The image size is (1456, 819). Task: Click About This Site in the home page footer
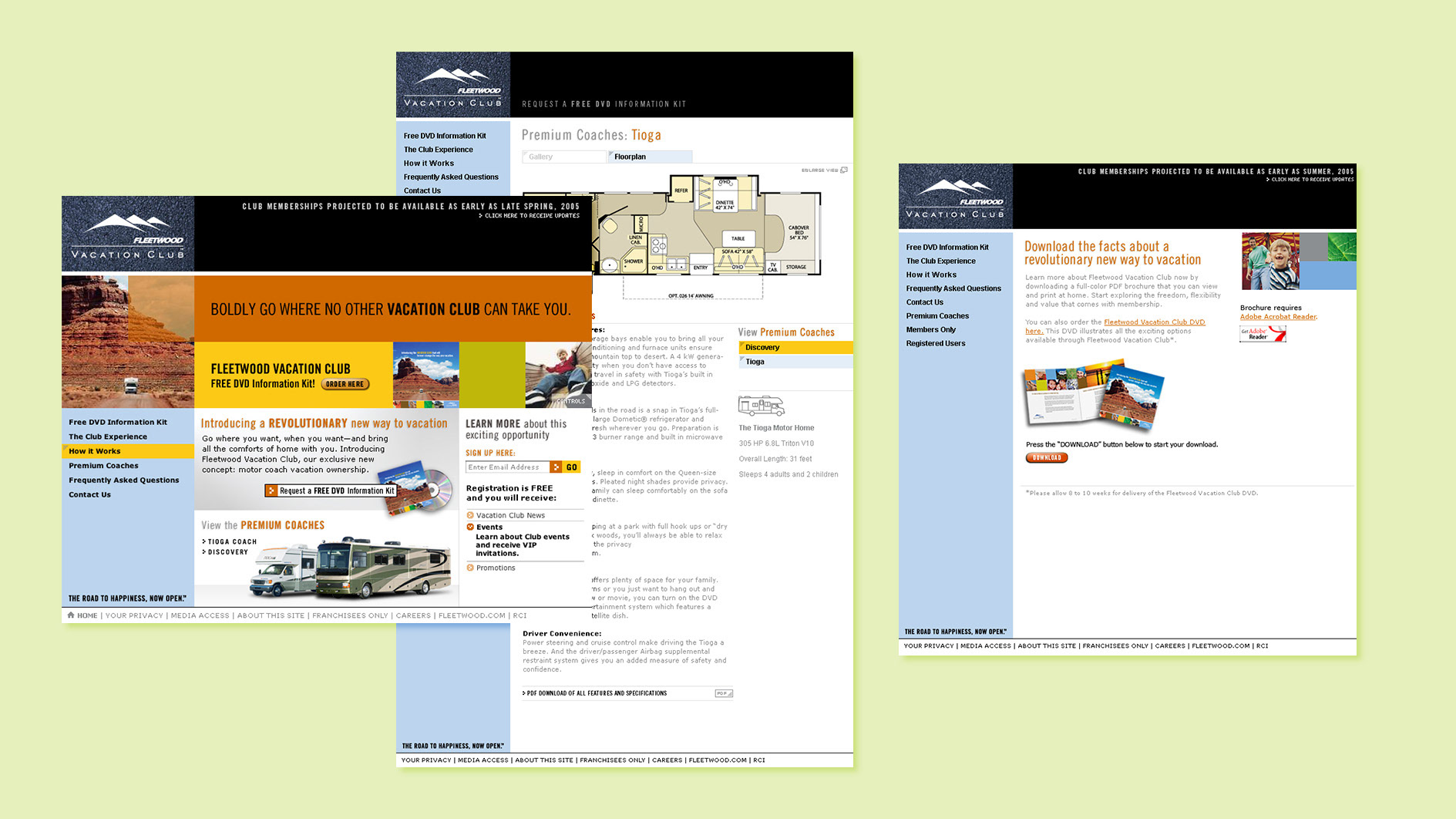click(x=271, y=615)
